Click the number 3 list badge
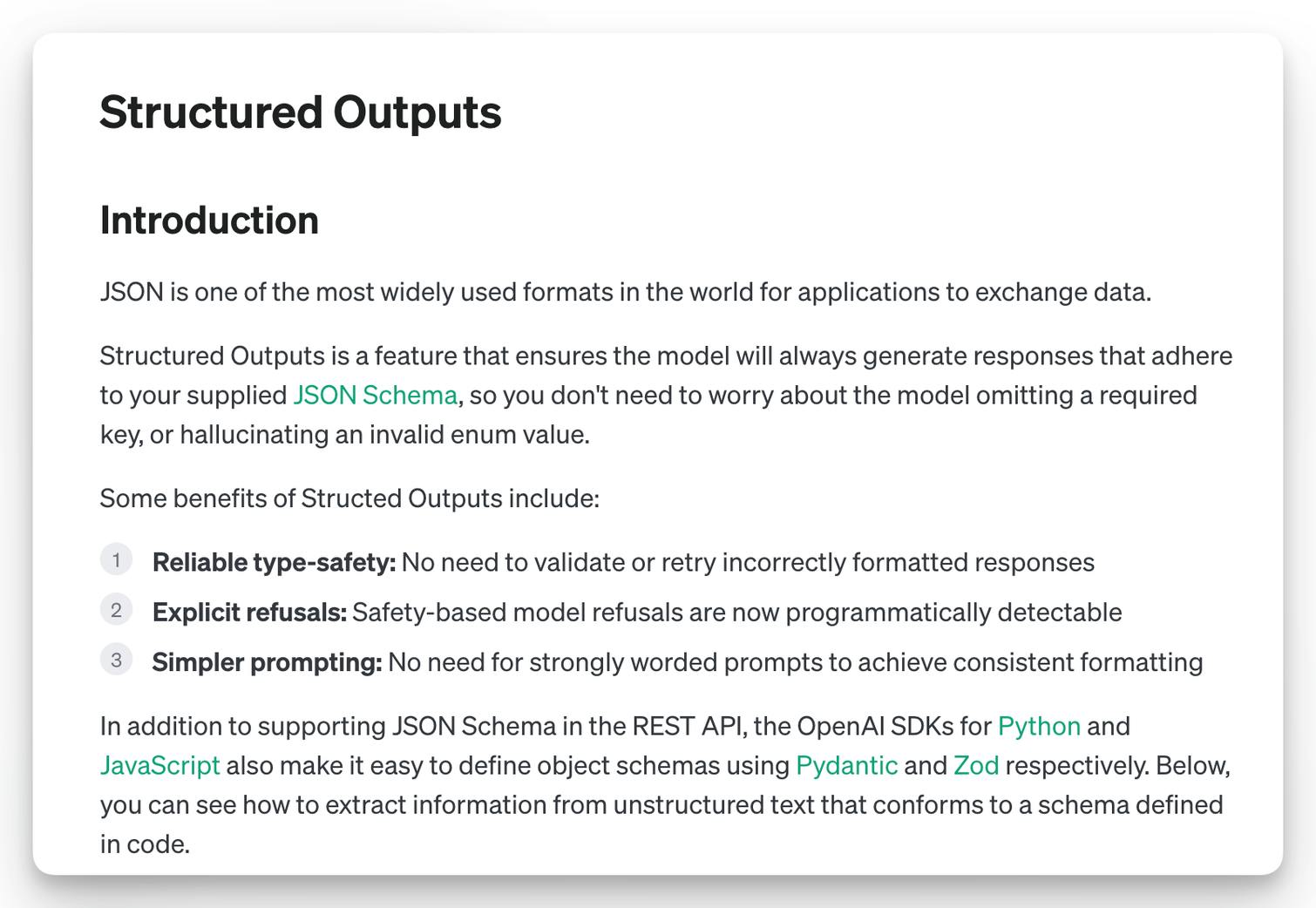1316x908 pixels. point(116,660)
